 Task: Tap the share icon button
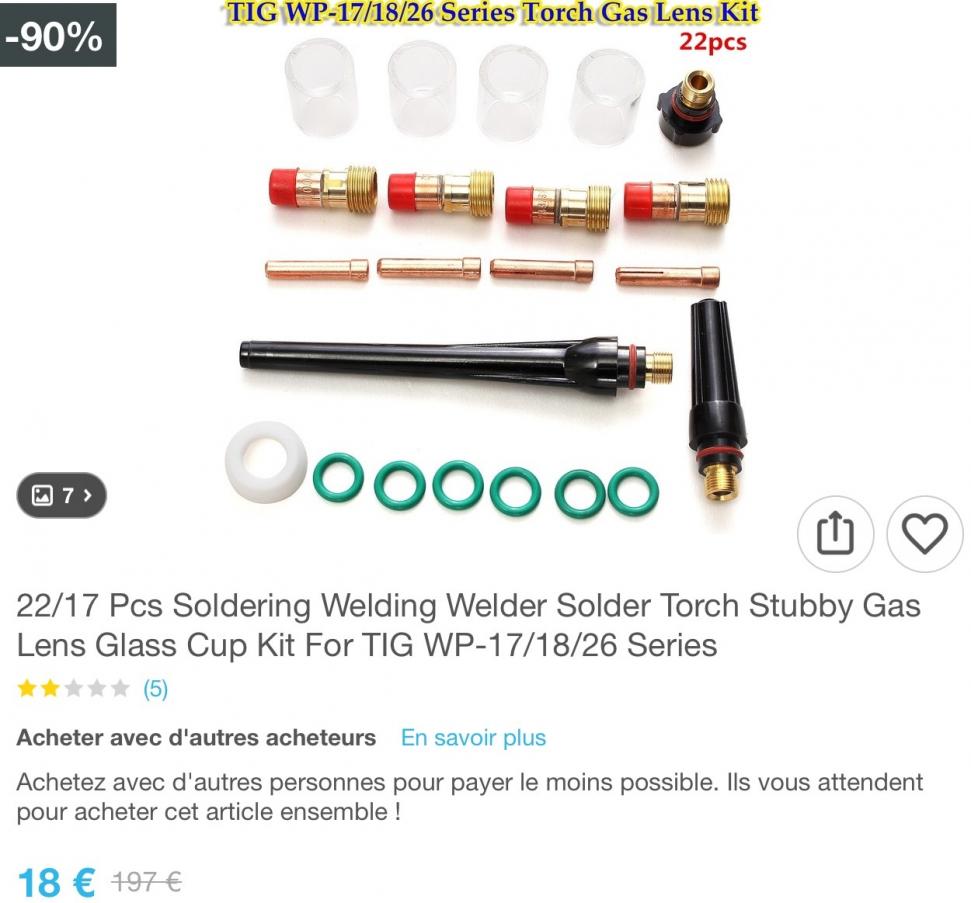835,533
